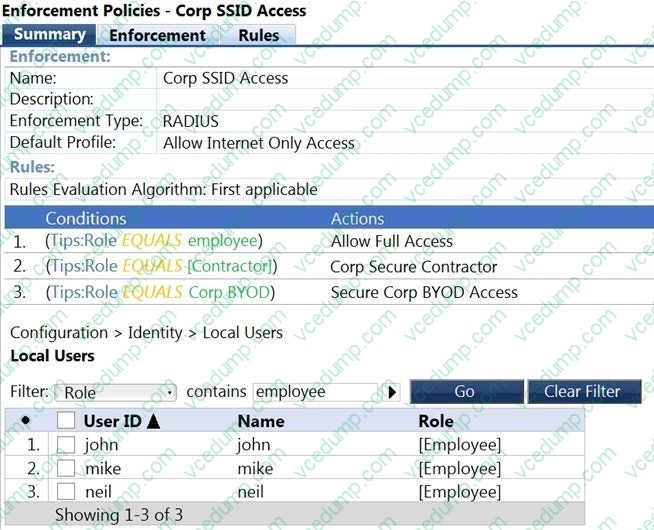
Task: Select the Corp Secure Contractor rule row
Action: (x=413, y=267)
